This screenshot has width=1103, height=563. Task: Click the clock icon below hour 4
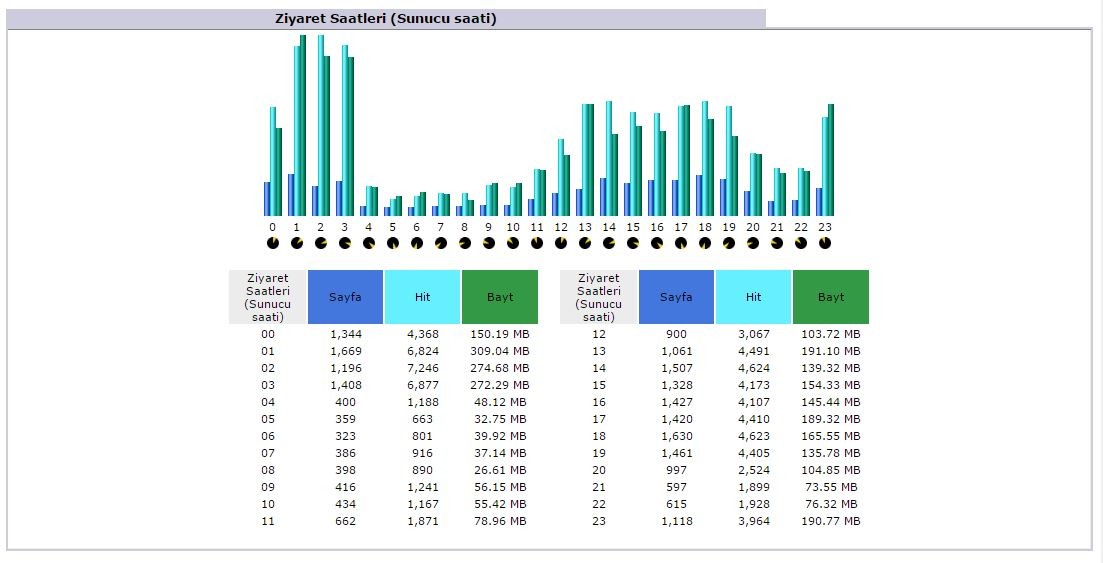tap(369, 243)
